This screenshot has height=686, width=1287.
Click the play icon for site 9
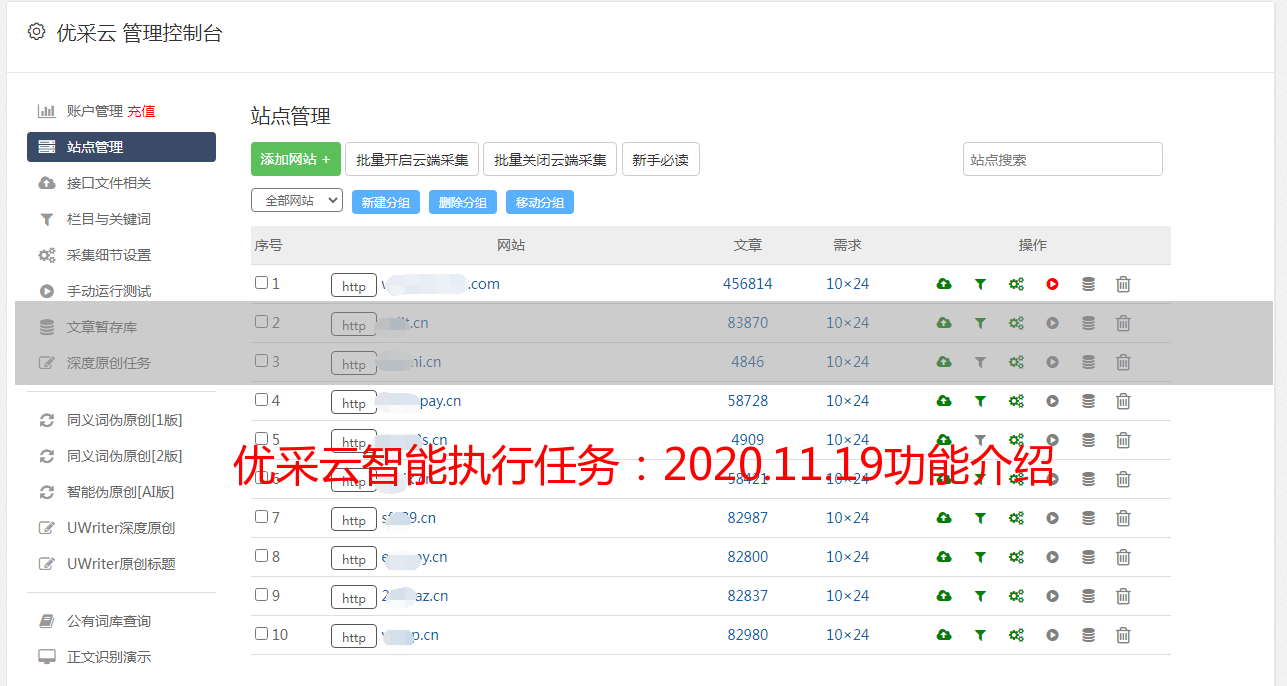[x=1052, y=596]
